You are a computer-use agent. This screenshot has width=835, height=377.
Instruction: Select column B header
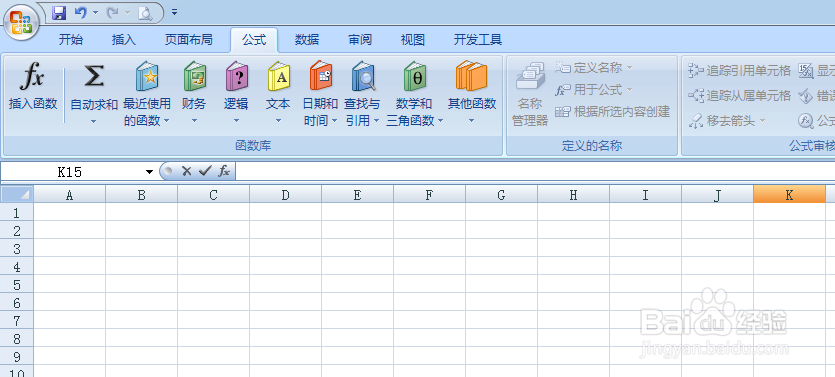pyautogui.click(x=141, y=194)
